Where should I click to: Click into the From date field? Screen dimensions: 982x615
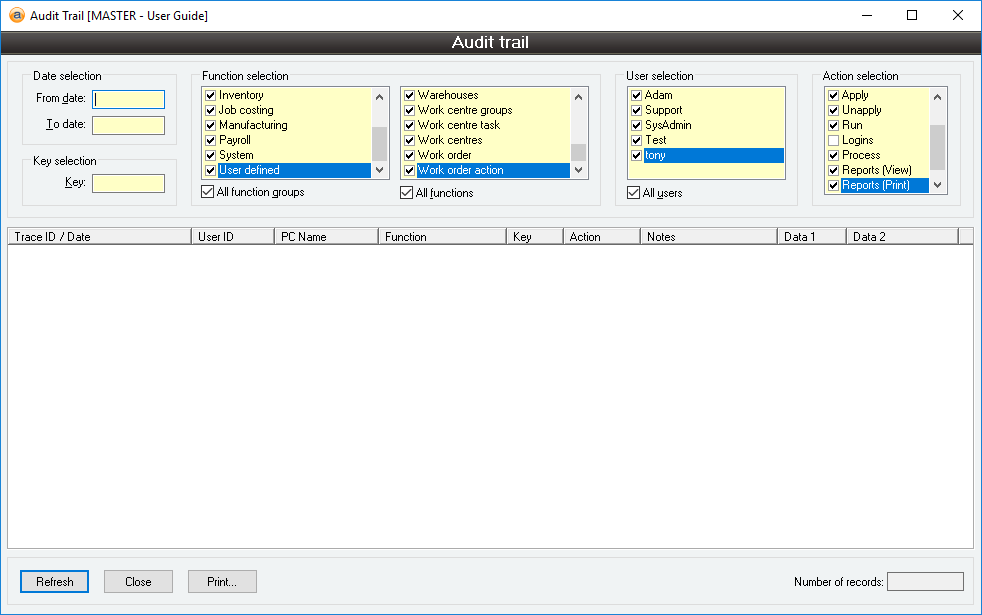pos(128,99)
